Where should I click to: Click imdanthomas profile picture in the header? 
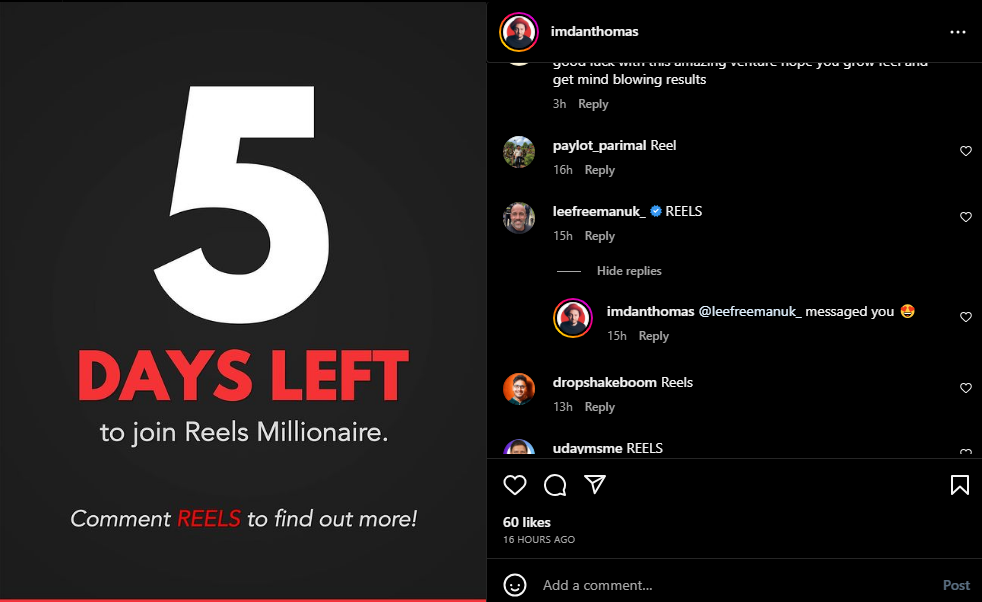519,32
